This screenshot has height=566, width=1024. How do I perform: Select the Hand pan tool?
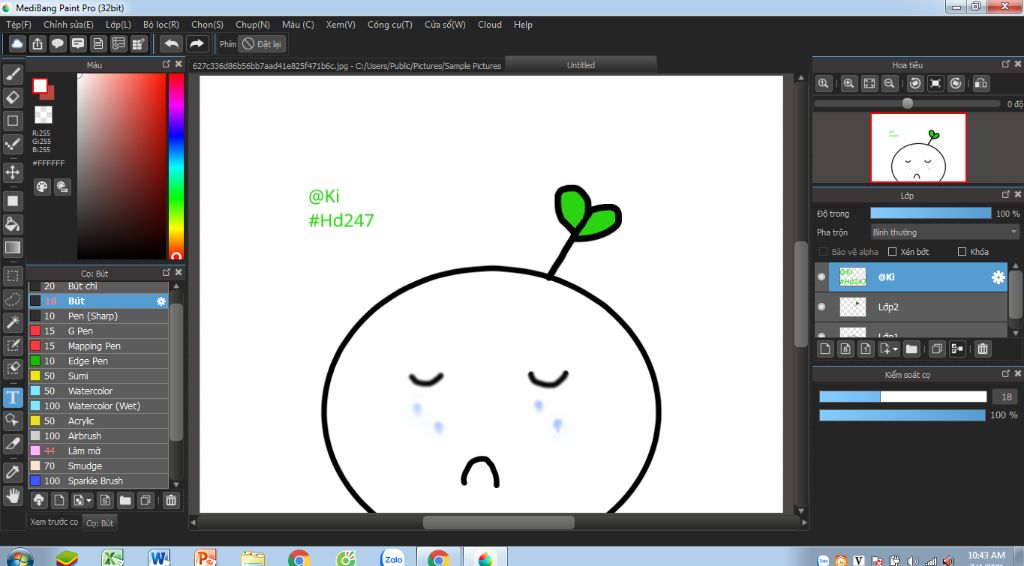coord(12,495)
